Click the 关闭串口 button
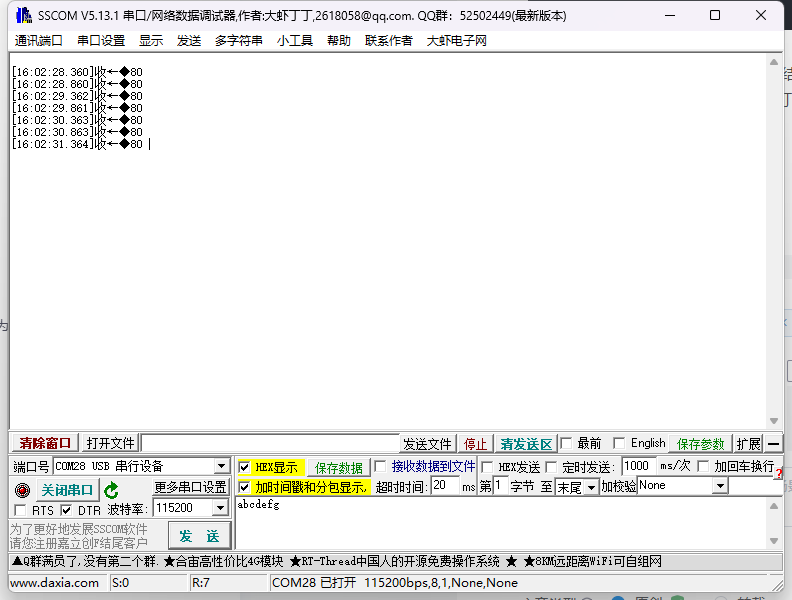The width and height of the screenshot is (792, 600). click(67, 490)
